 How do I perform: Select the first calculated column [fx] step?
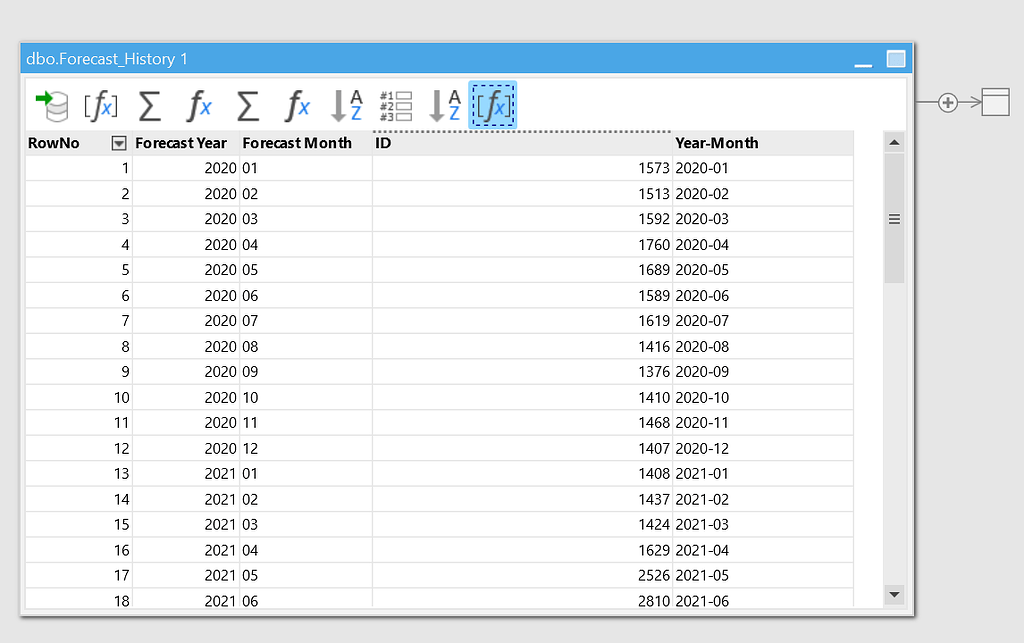click(100, 105)
